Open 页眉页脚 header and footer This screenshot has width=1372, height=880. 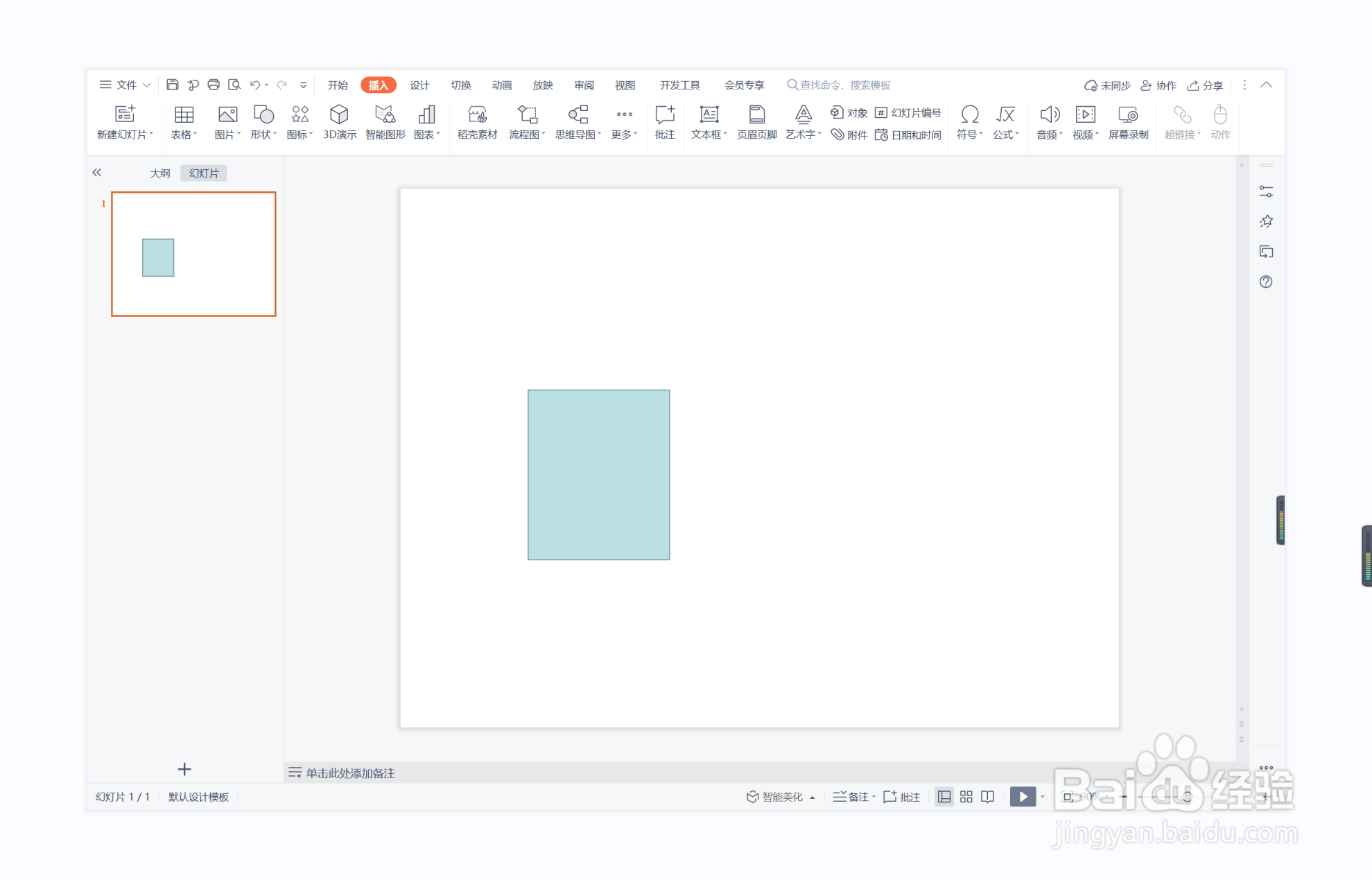tap(756, 122)
